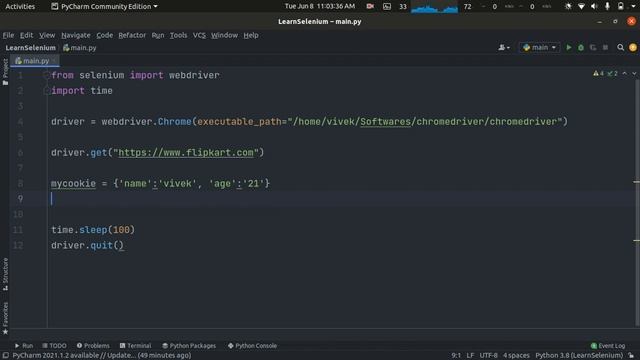This screenshot has height=360, width=640.
Task: Open the Favorites tool window in the sidebar
Action: [5, 318]
